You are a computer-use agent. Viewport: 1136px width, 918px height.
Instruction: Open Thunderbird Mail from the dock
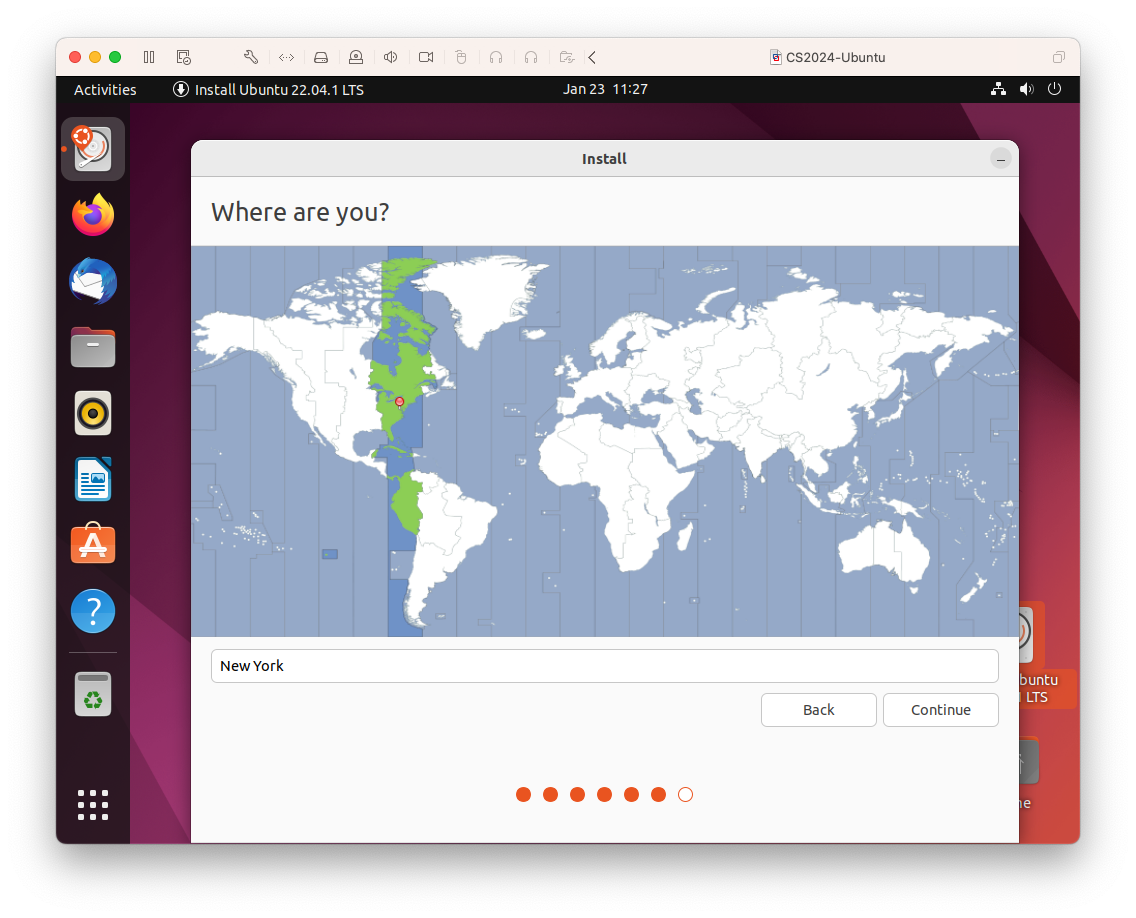click(x=93, y=281)
